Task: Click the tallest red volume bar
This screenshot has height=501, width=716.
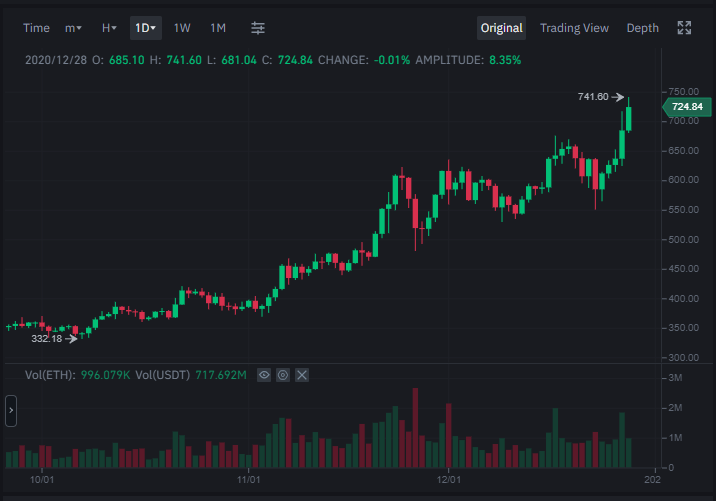Action: (x=415, y=428)
